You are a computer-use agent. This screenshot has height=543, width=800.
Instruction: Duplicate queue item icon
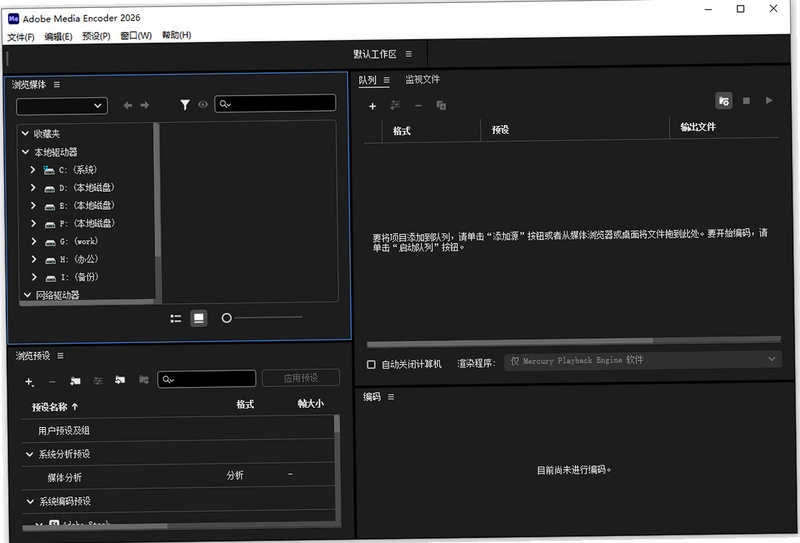[441, 105]
